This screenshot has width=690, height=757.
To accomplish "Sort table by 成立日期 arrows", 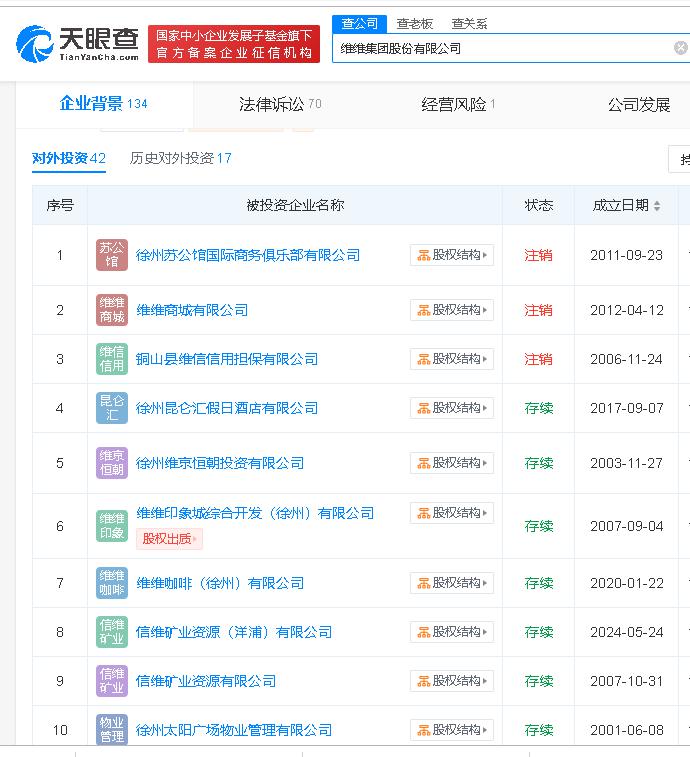I will (657, 206).
